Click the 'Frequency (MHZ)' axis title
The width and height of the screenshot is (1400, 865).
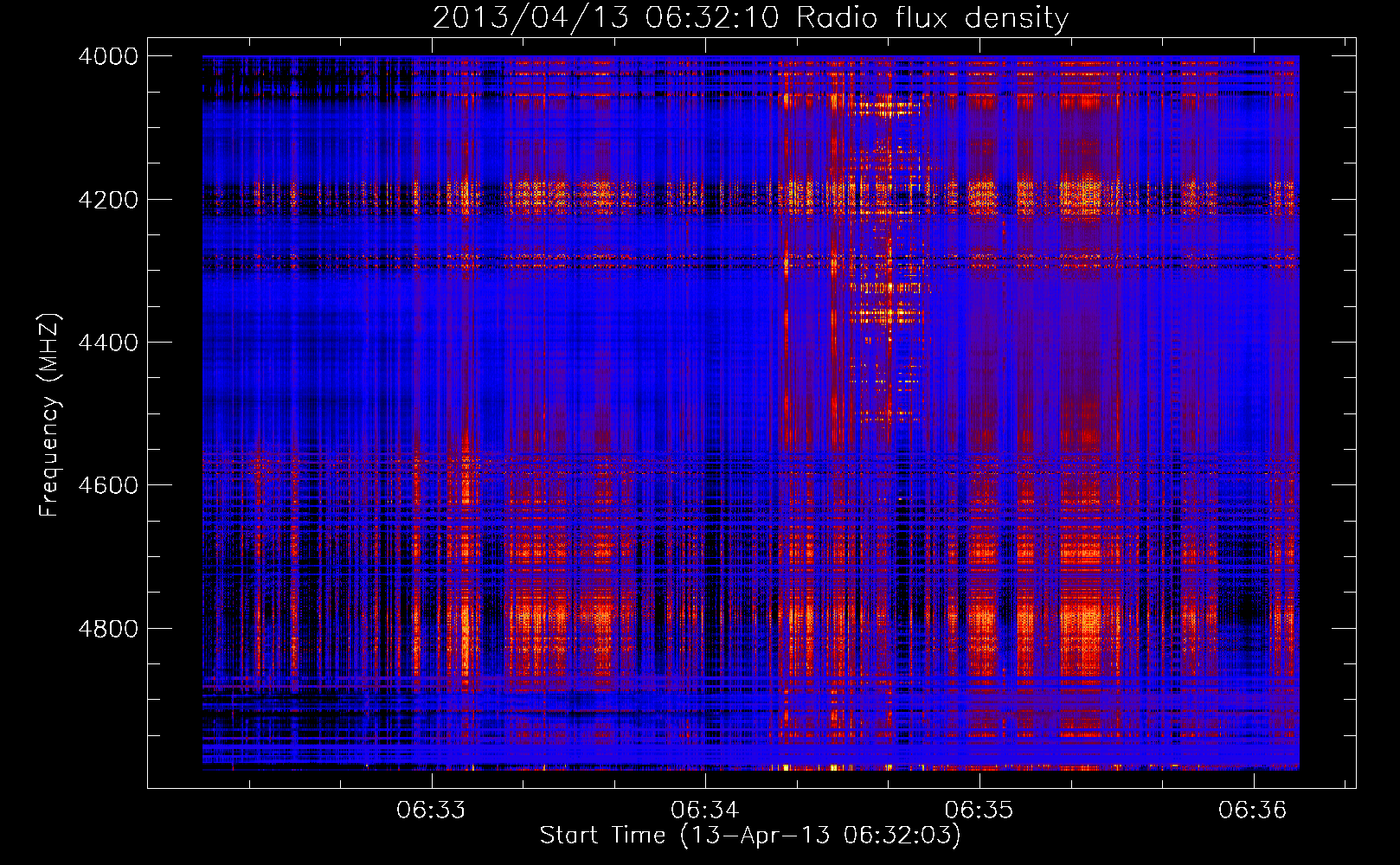[x=50, y=415]
